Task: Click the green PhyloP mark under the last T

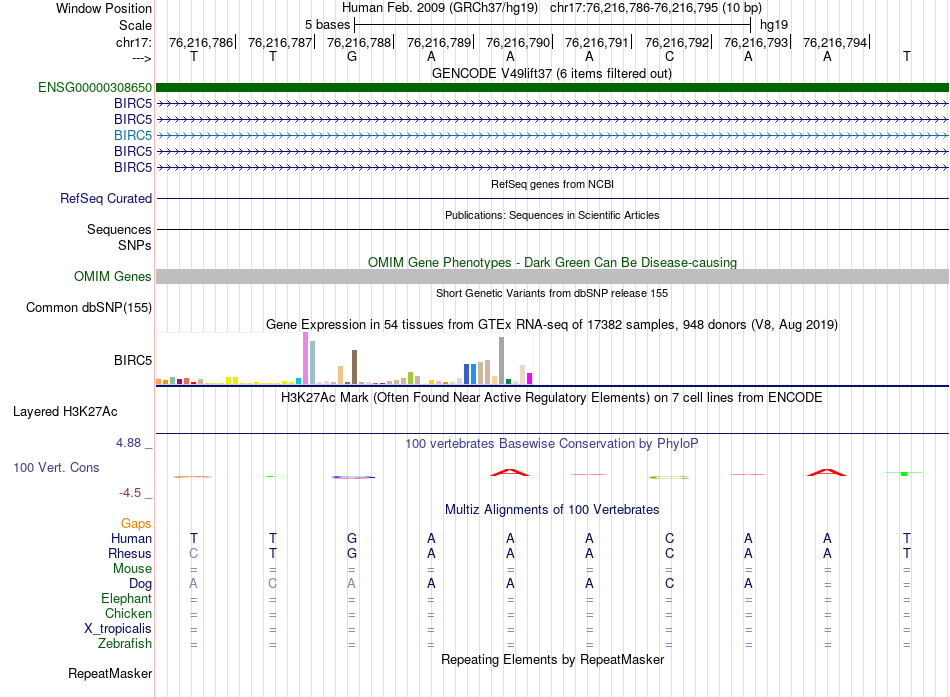Action: pos(904,473)
